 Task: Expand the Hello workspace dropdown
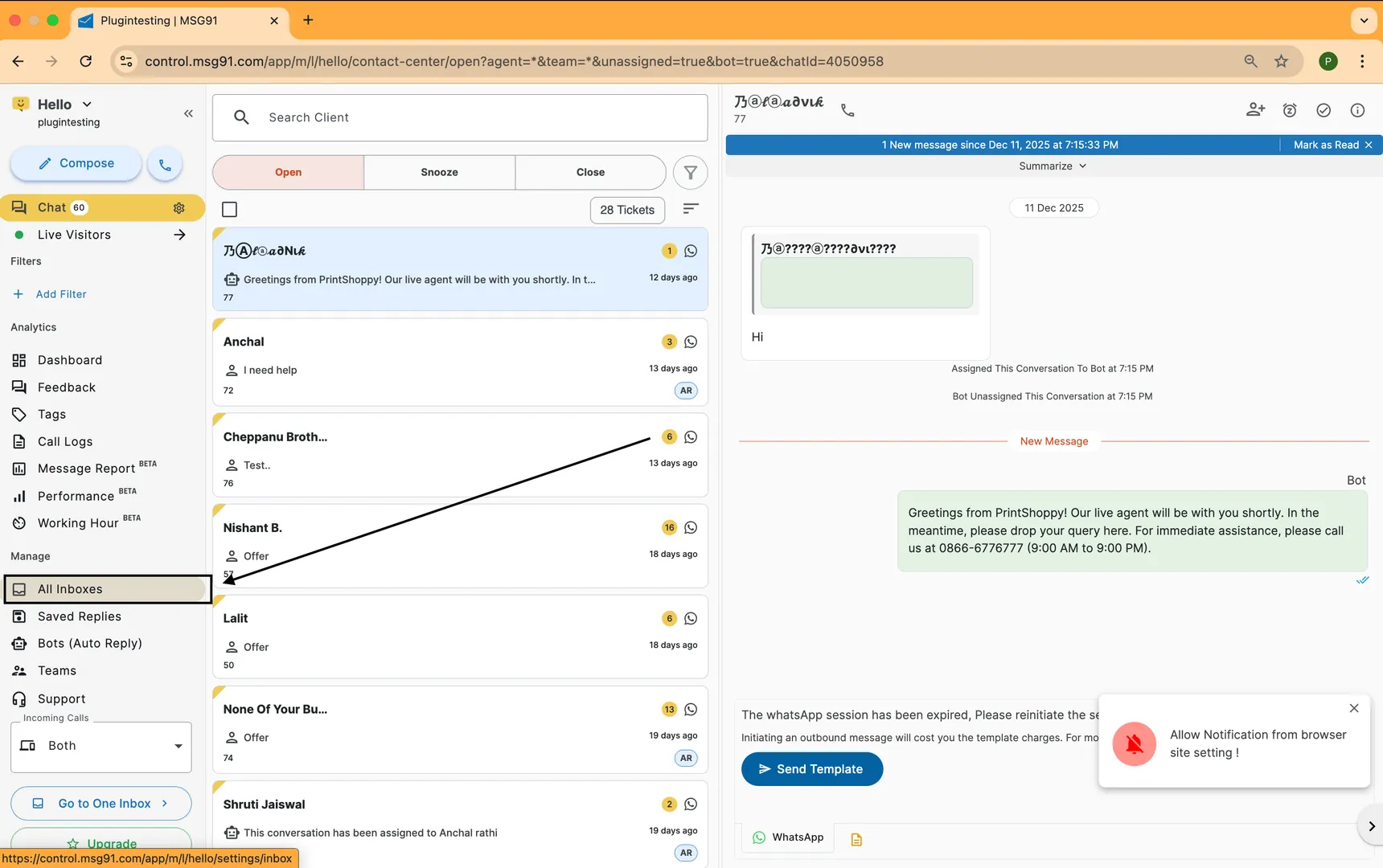[x=87, y=104]
